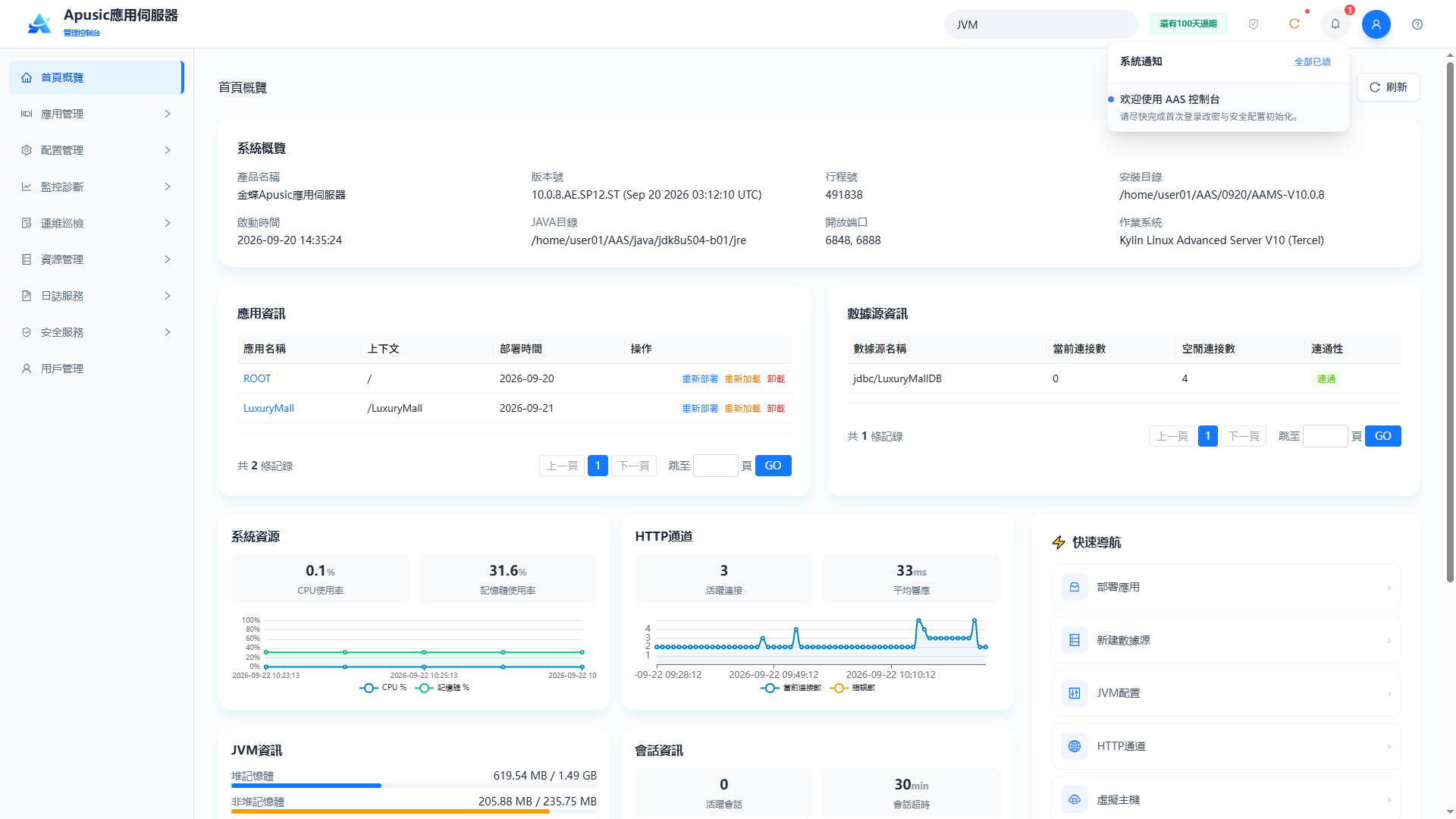1456x819 pixels.
Task: Expand 應用管理 sidebar chevron
Action: (x=168, y=114)
